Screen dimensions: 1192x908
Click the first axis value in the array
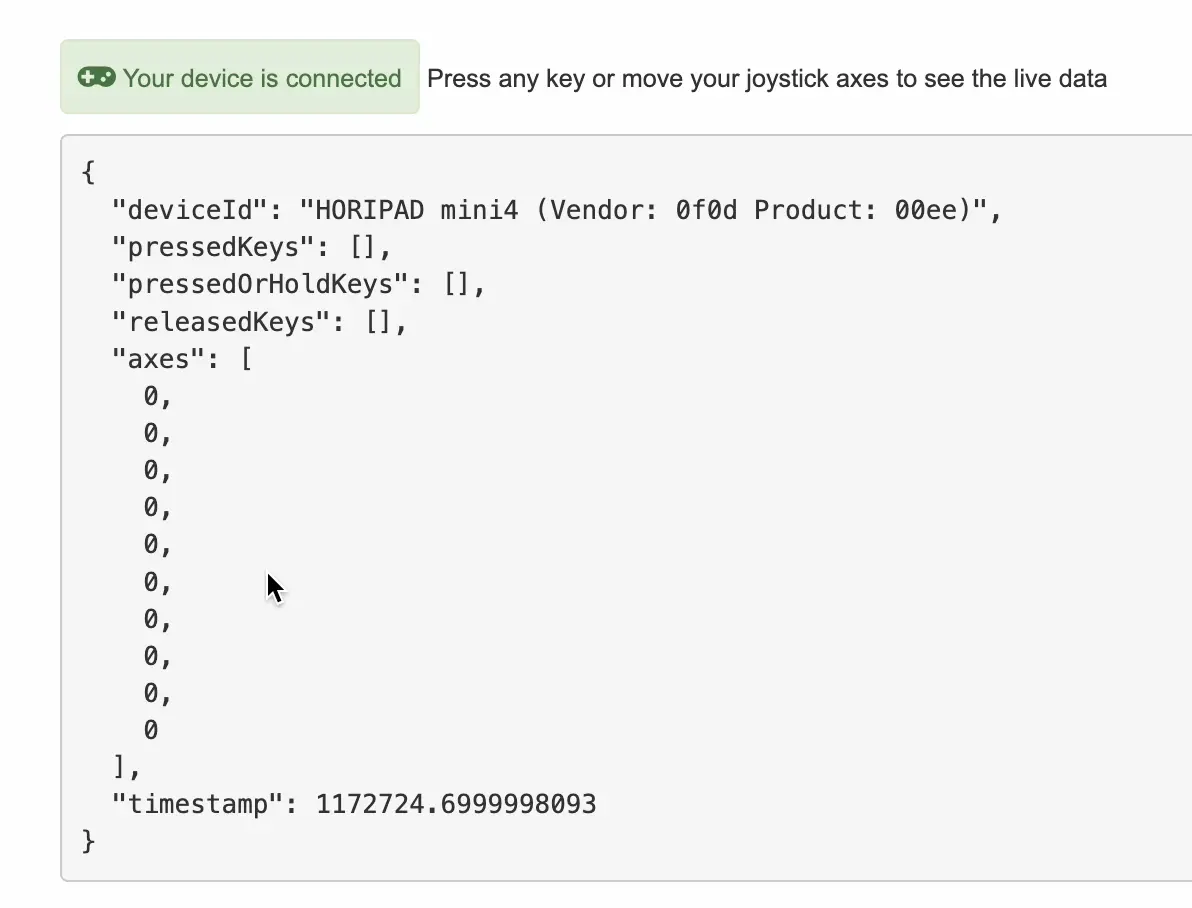point(151,396)
